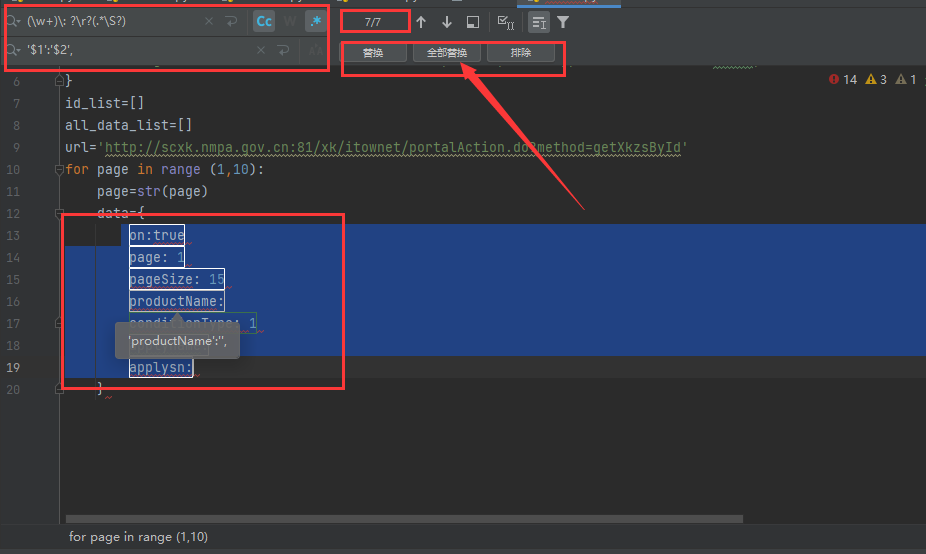This screenshot has width=926, height=554.
Task: Click the 'page: 1' match on line 14
Action: (157, 258)
